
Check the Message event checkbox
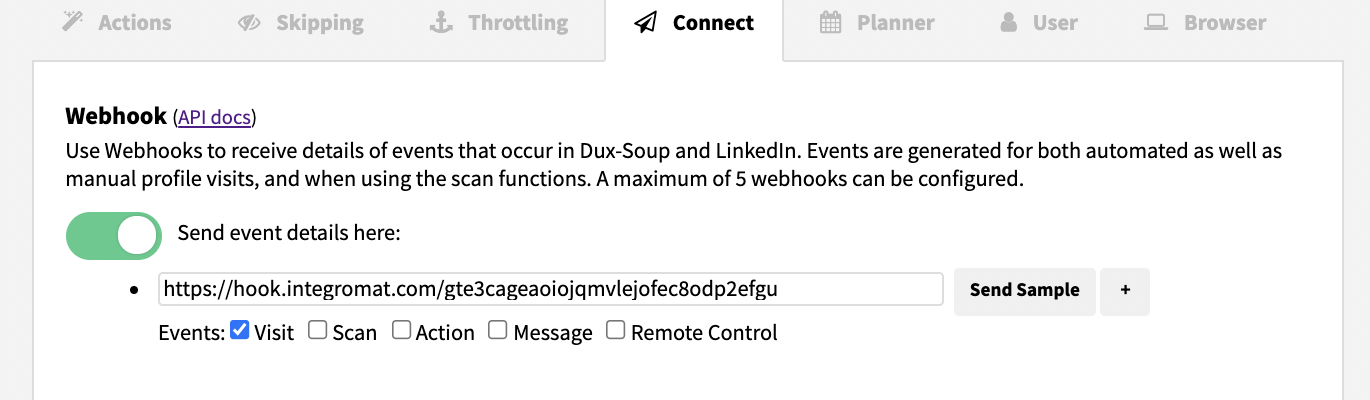click(x=497, y=330)
